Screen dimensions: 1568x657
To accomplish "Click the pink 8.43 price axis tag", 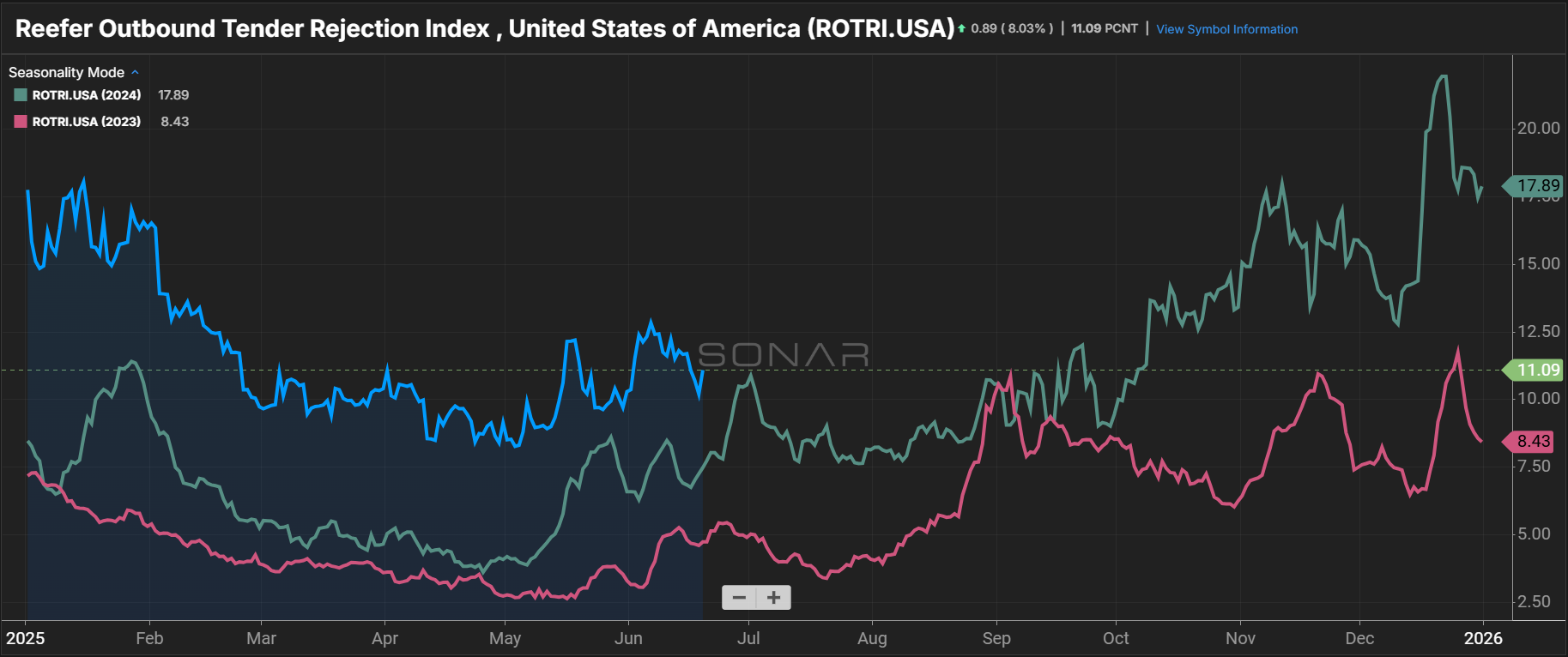I will [1532, 441].
